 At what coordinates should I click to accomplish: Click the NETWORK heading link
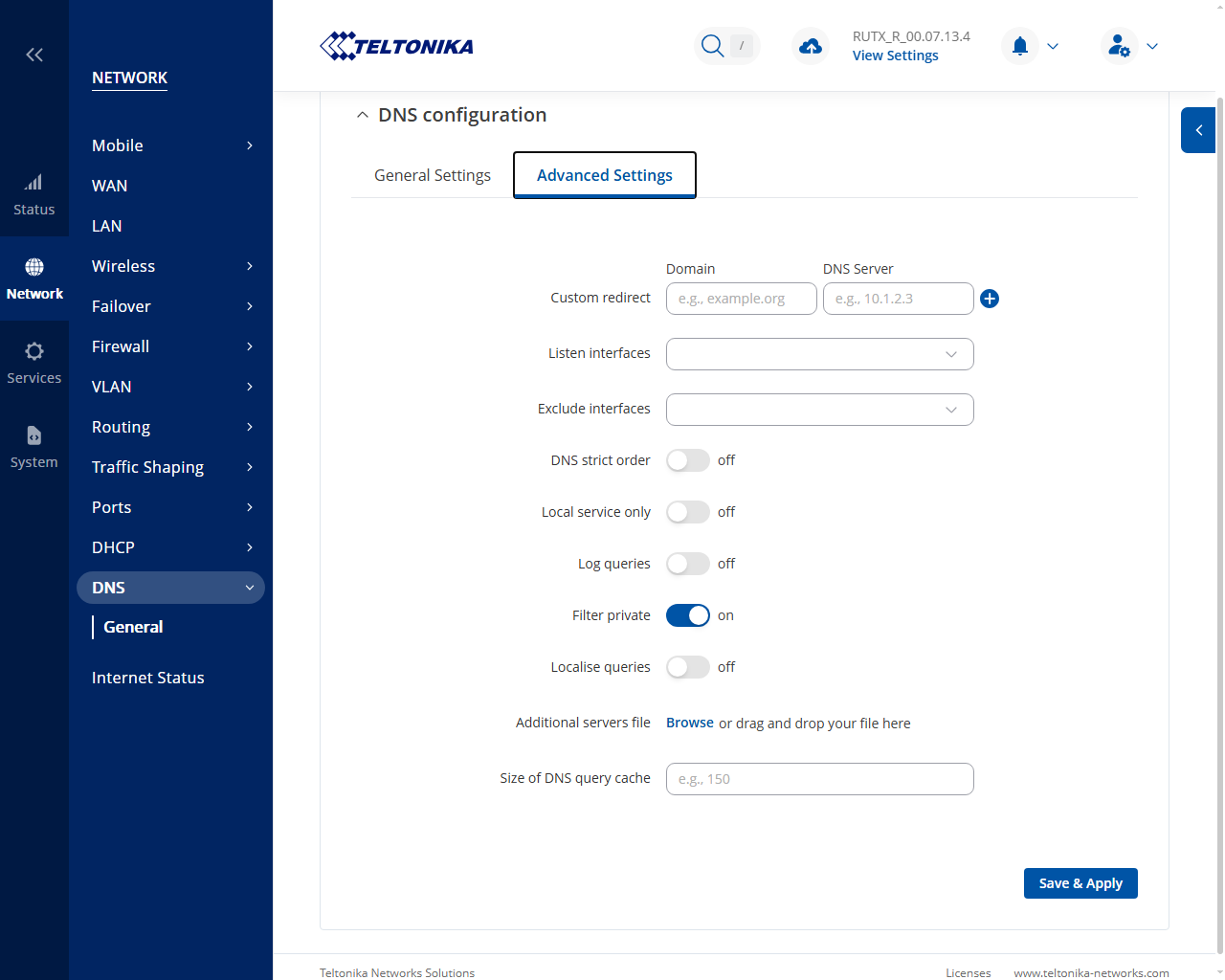point(129,78)
